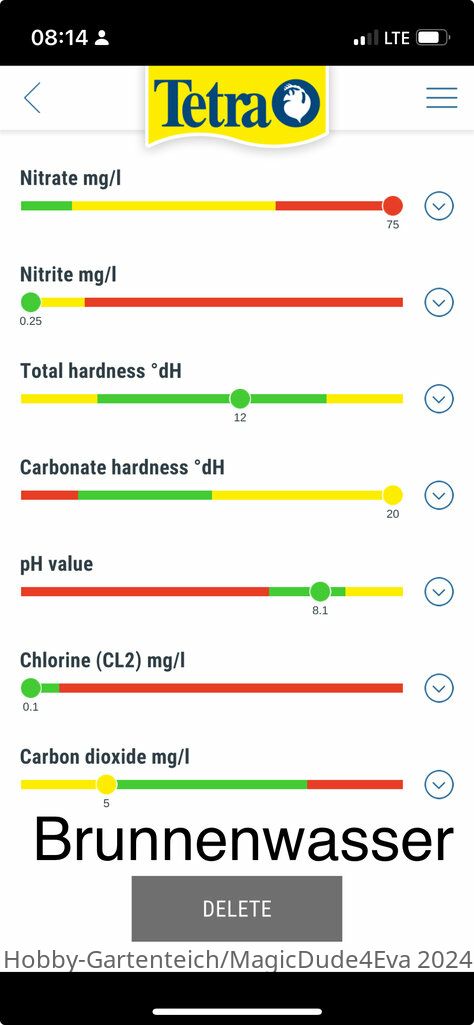The height and width of the screenshot is (1025, 474).
Task: Expand the pH value details chevron
Action: click(x=439, y=592)
